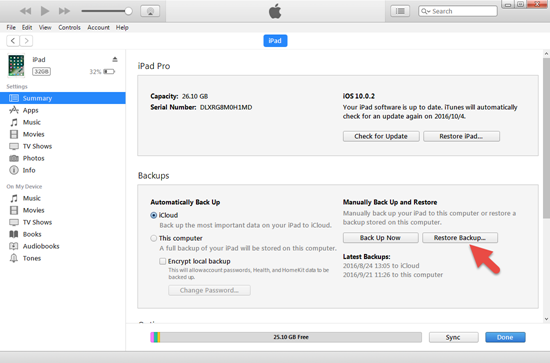Click the colored used-storage segment
This screenshot has width=550, height=363.
point(155,337)
